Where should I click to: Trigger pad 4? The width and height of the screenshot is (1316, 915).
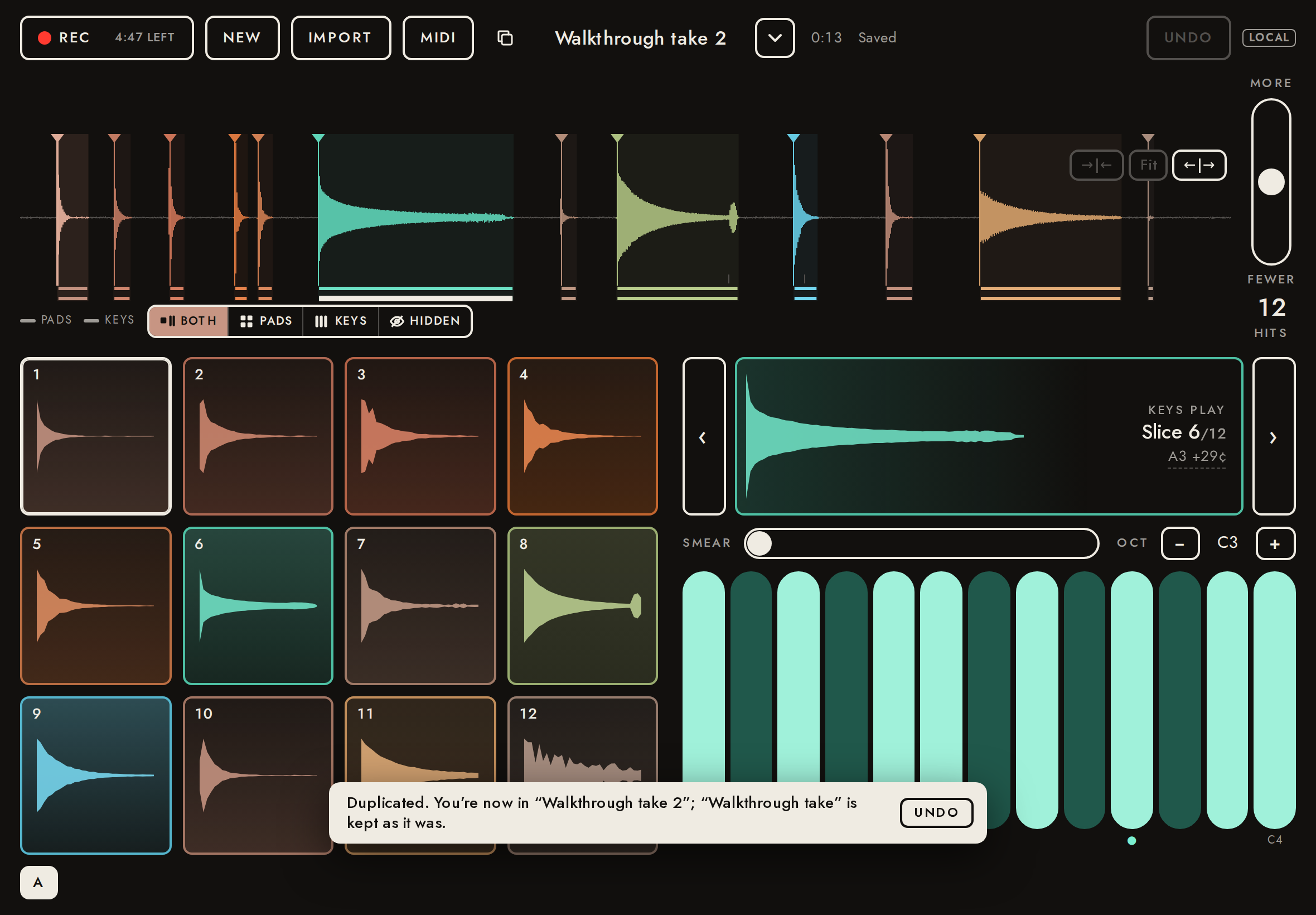(x=582, y=436)
